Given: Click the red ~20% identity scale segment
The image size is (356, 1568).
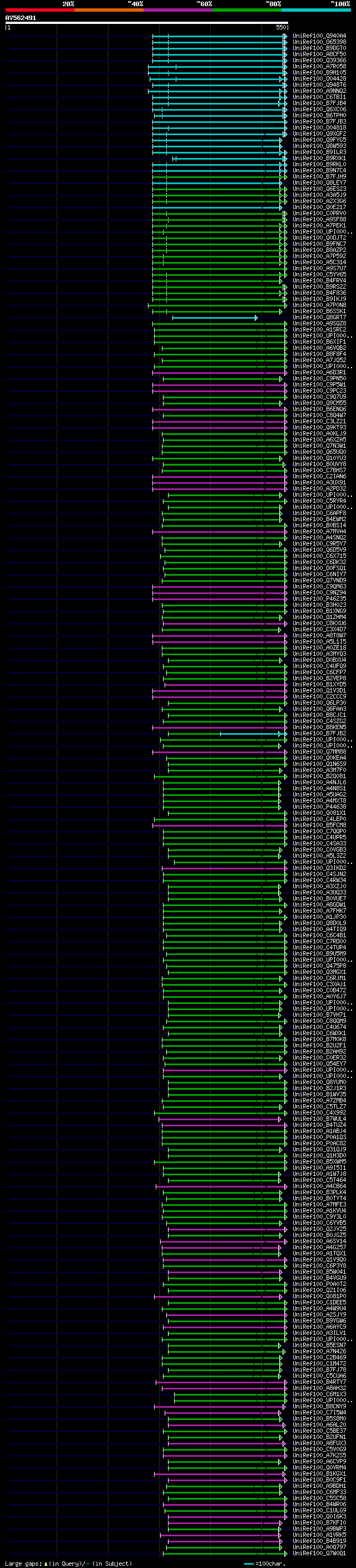Looking at the screenshot, I should click(39, 10).
